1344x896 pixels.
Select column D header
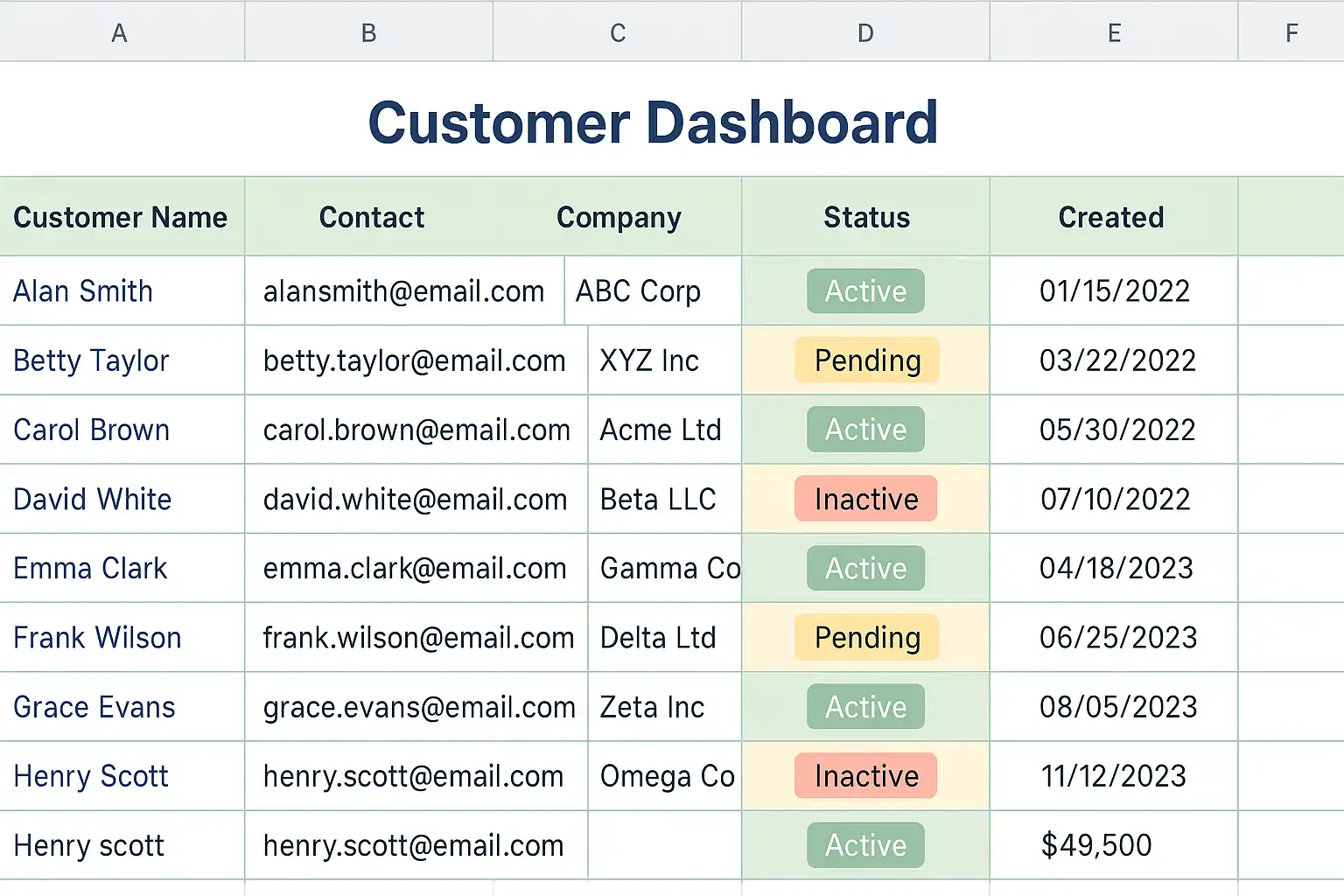click(865, 32)
